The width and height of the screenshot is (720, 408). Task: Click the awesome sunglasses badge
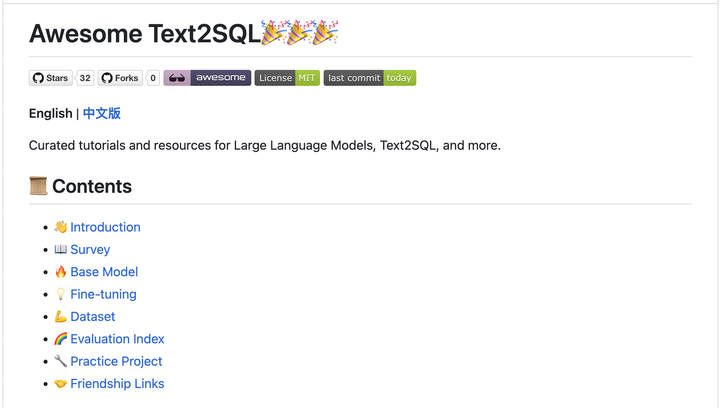pyautogui.click(x=207, y=78)
